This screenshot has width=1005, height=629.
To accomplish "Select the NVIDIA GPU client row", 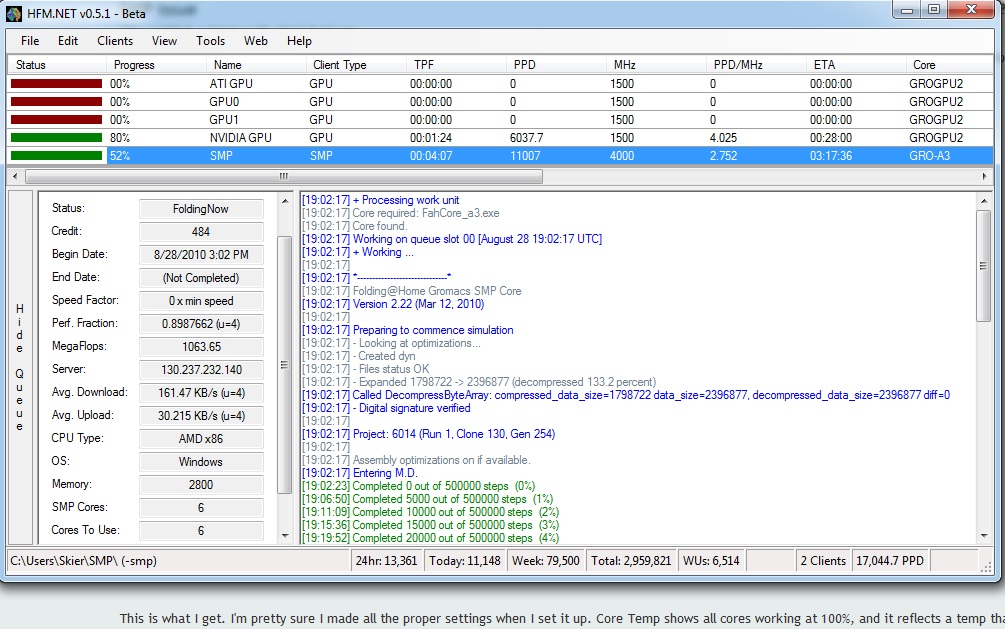I will (x=241, y=138).
